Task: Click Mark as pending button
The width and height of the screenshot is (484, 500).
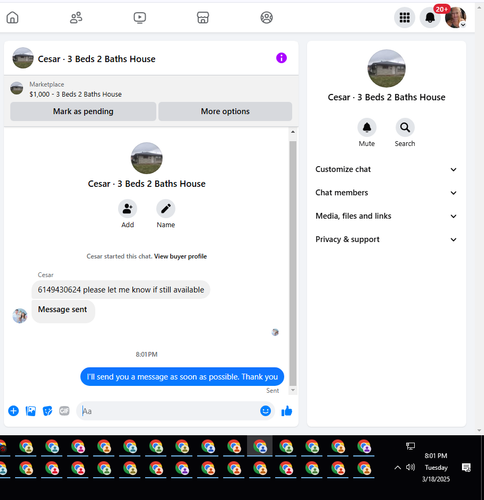Action: point(83,111)
